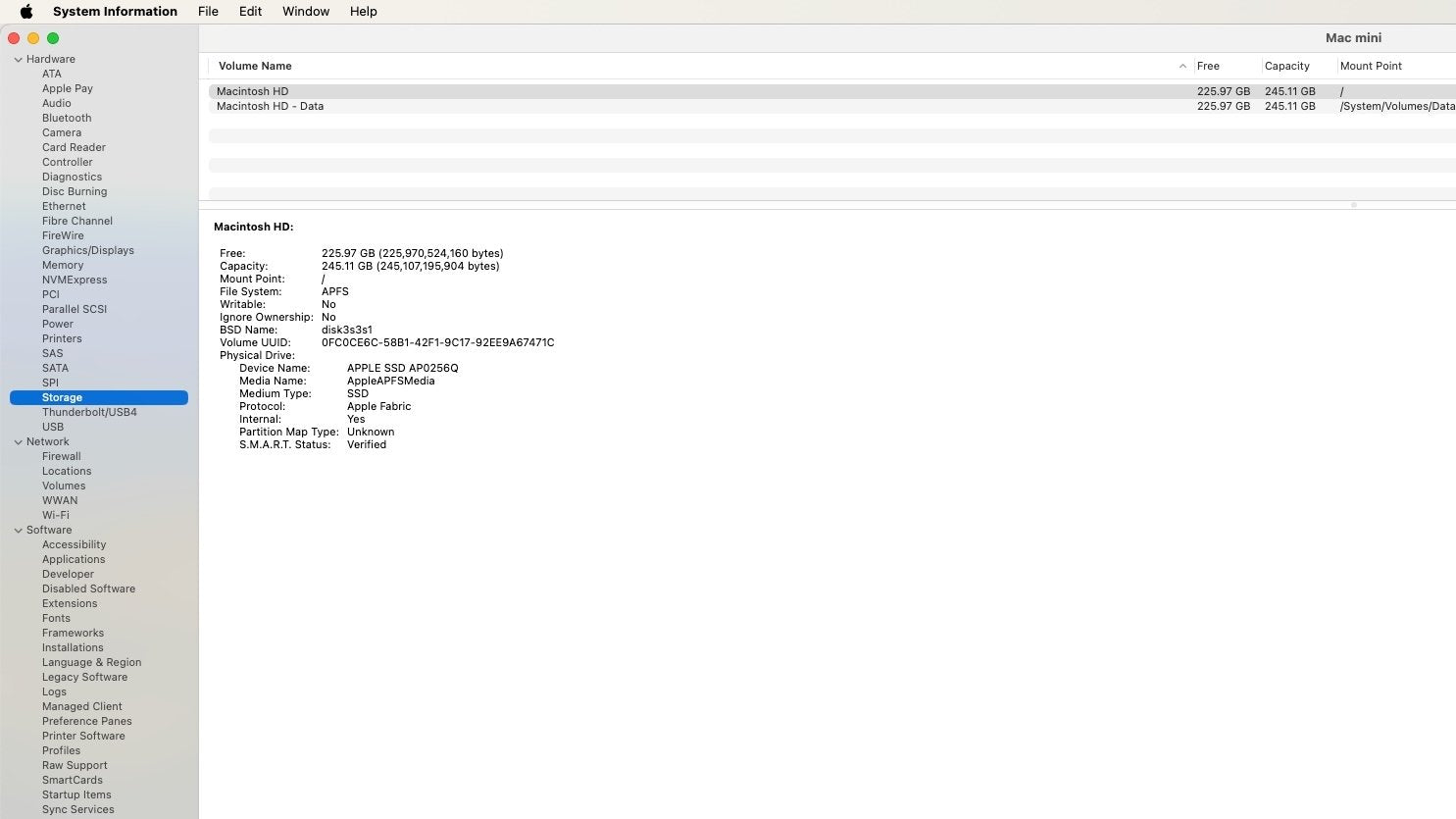Toggle sort direction arrow in Volume Name header
This screenshot has height=819, width=1456.
[1182, 67]
